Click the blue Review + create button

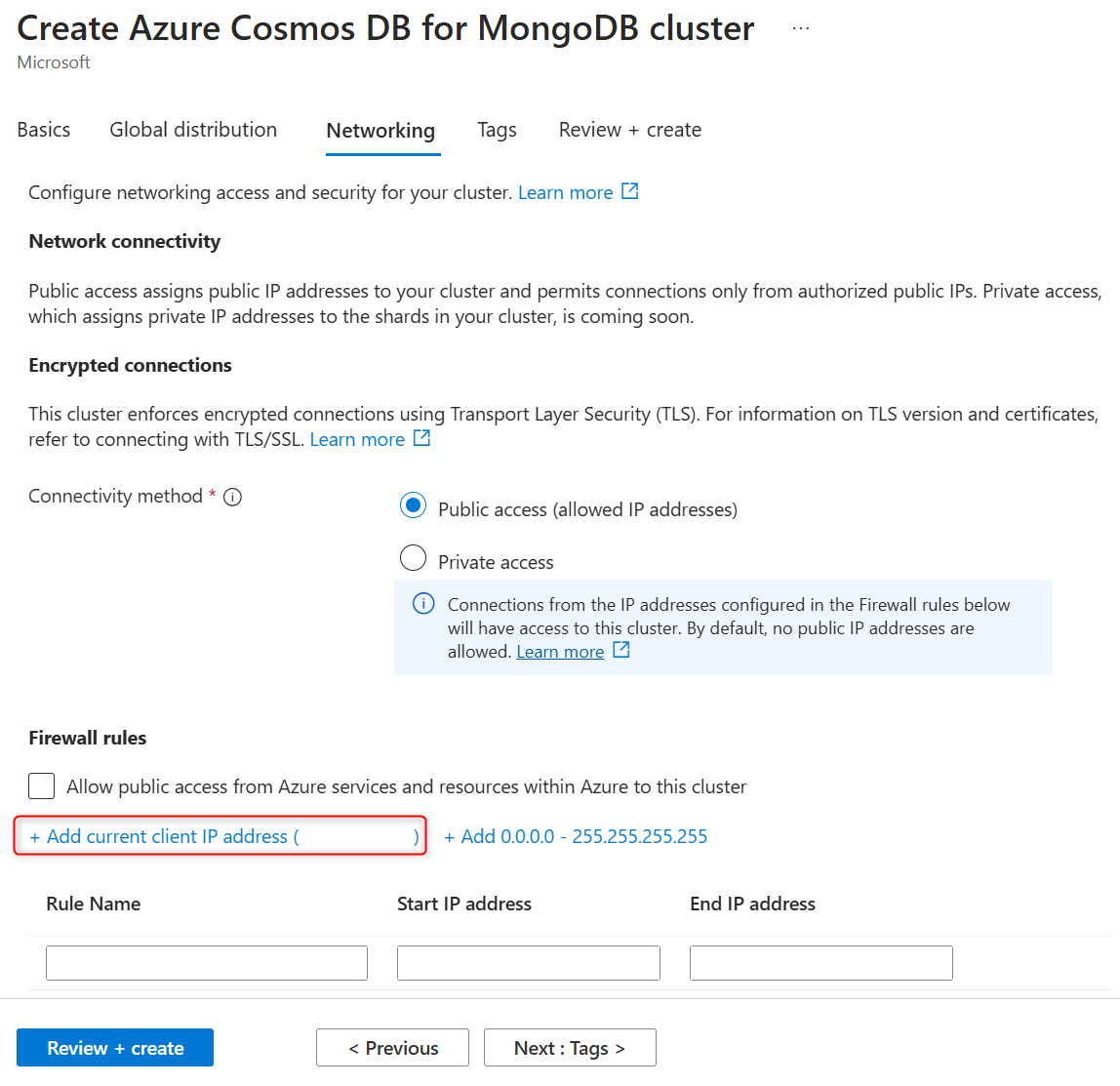click(x=115, y=1048)
